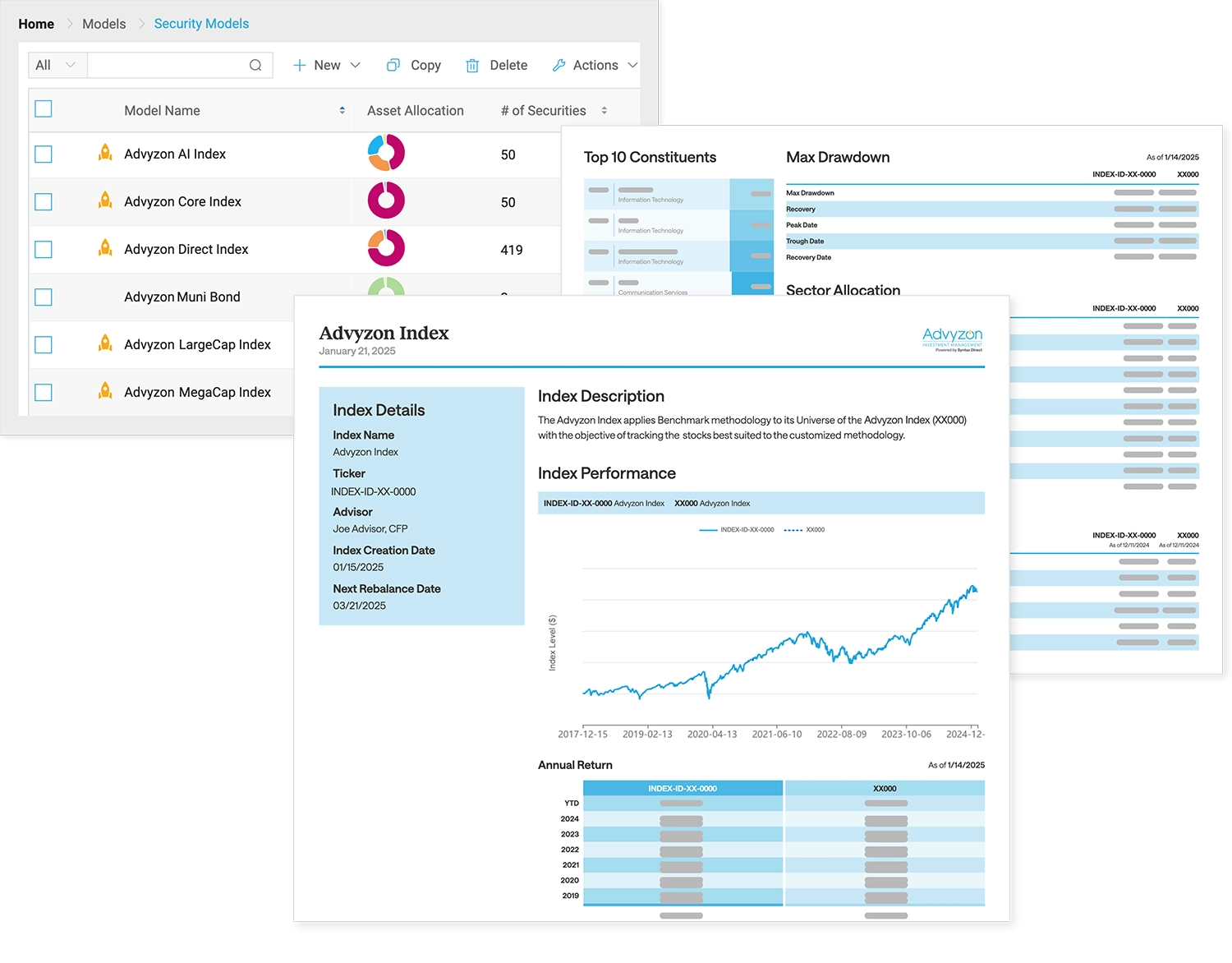Click the Model Name column header
The width and height of the screenshot is (1232, 963).
click(162, 111)
